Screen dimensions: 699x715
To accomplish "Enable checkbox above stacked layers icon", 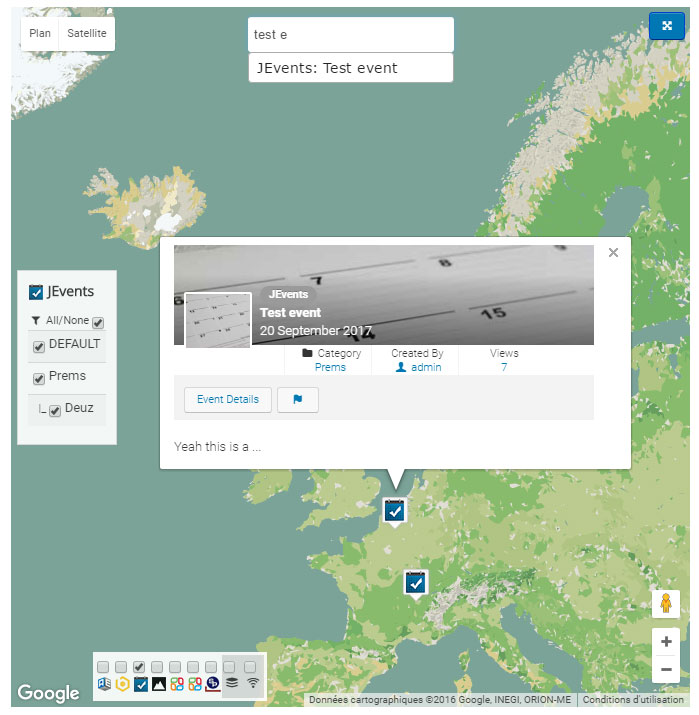I will [x=229, y=667].
